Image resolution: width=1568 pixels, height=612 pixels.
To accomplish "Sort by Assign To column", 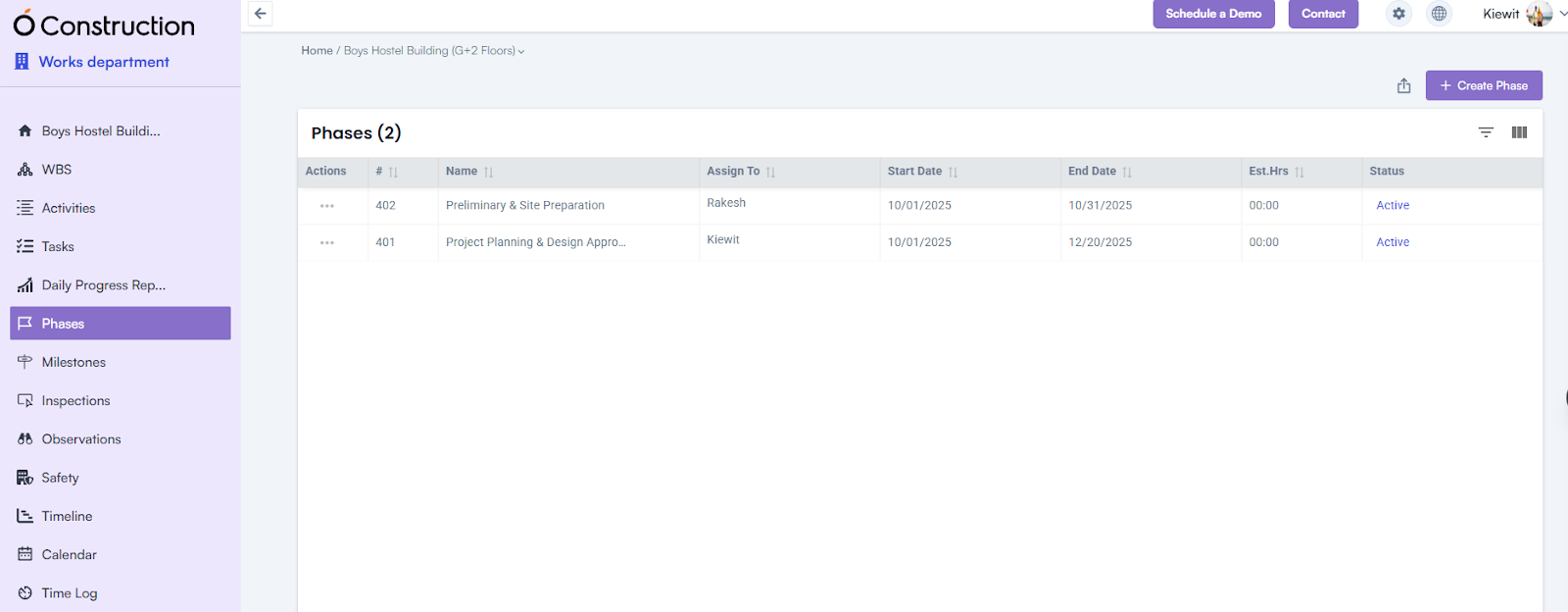I will point(770,172).
